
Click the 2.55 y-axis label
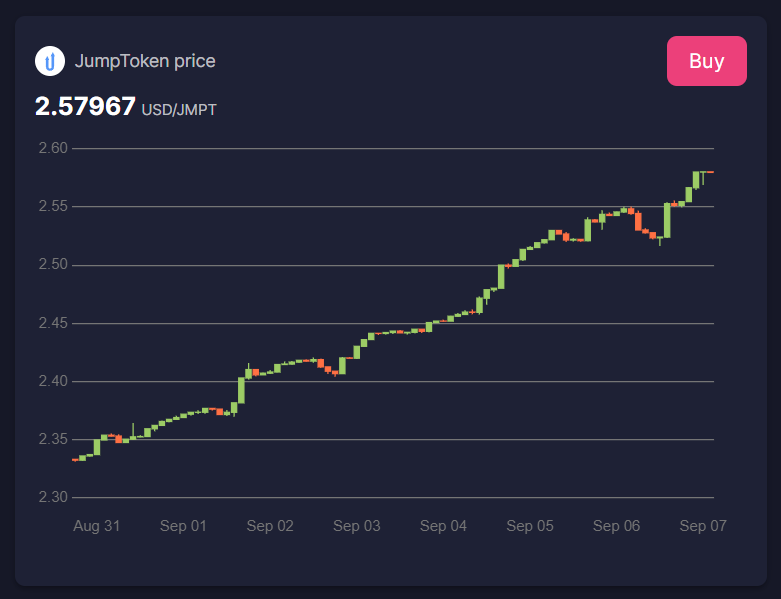[x=53, y=206]
